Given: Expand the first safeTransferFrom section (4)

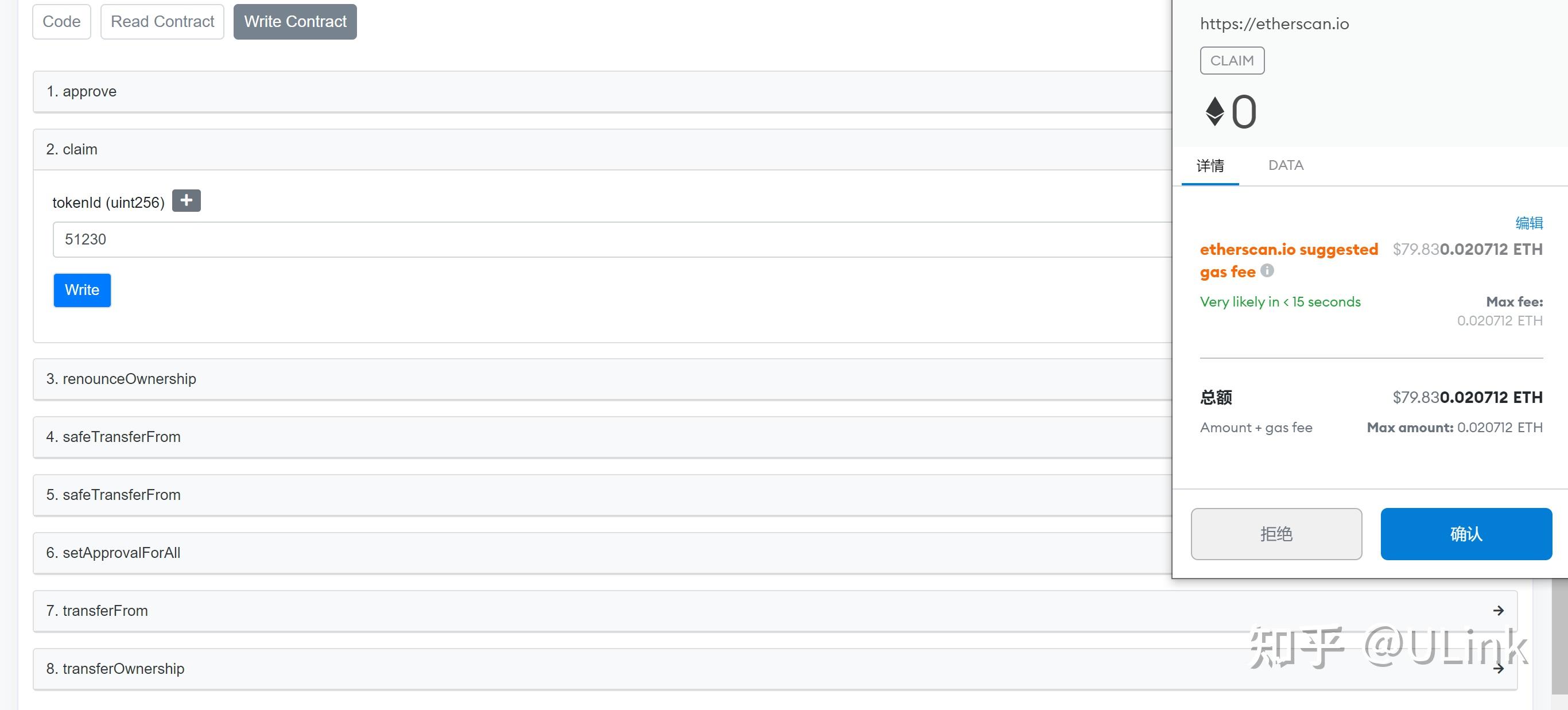Looking at the screenshot, I should tap(603, 437).
